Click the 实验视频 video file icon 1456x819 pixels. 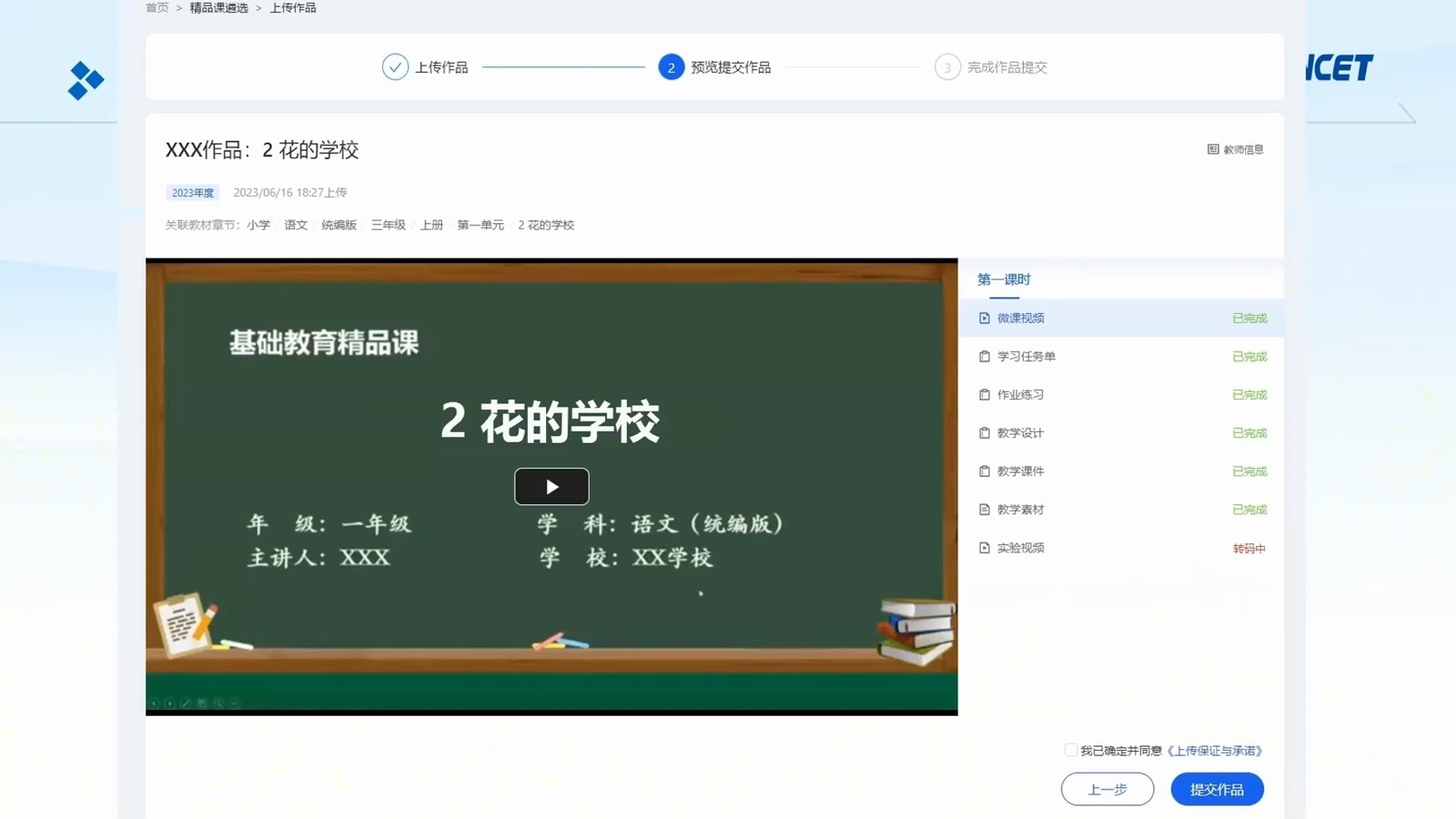[984, 547]
